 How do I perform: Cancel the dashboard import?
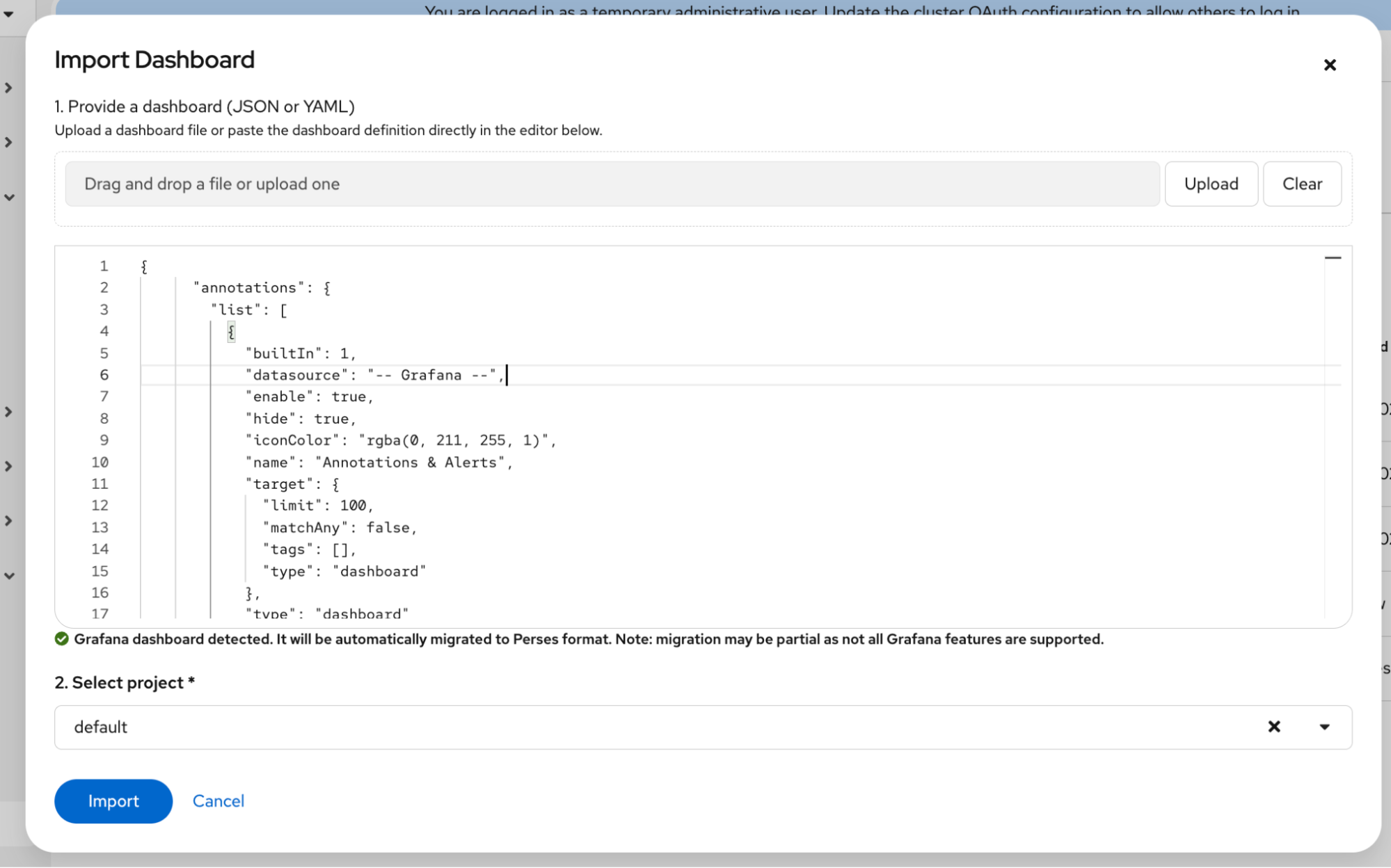[218, 801]
